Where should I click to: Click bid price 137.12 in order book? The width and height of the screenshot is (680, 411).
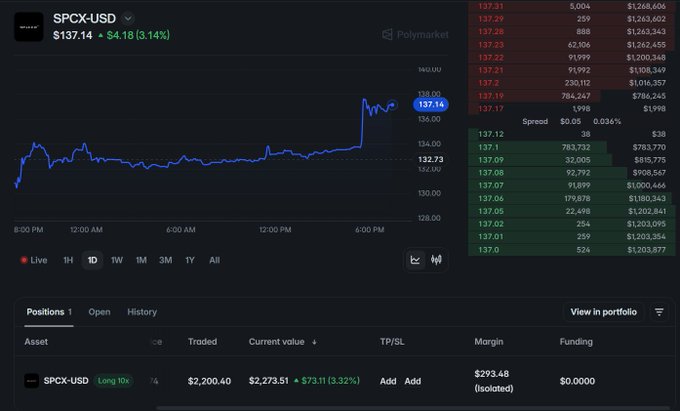490,134
